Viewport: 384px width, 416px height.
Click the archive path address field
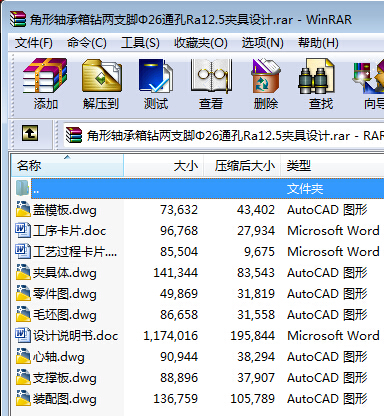pyautogui.click(x=223, y=135)
